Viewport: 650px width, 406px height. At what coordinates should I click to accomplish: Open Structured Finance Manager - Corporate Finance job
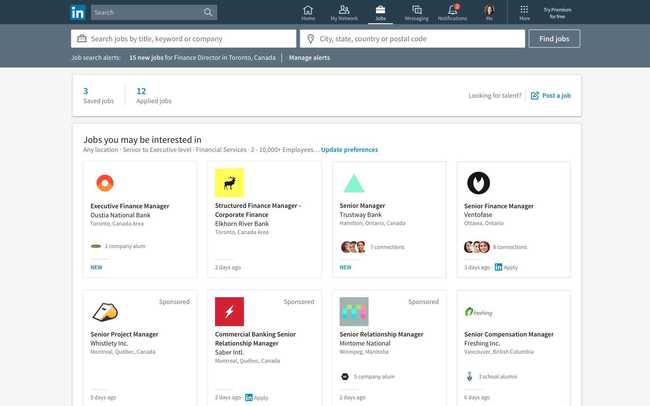(x=258, y=210)
